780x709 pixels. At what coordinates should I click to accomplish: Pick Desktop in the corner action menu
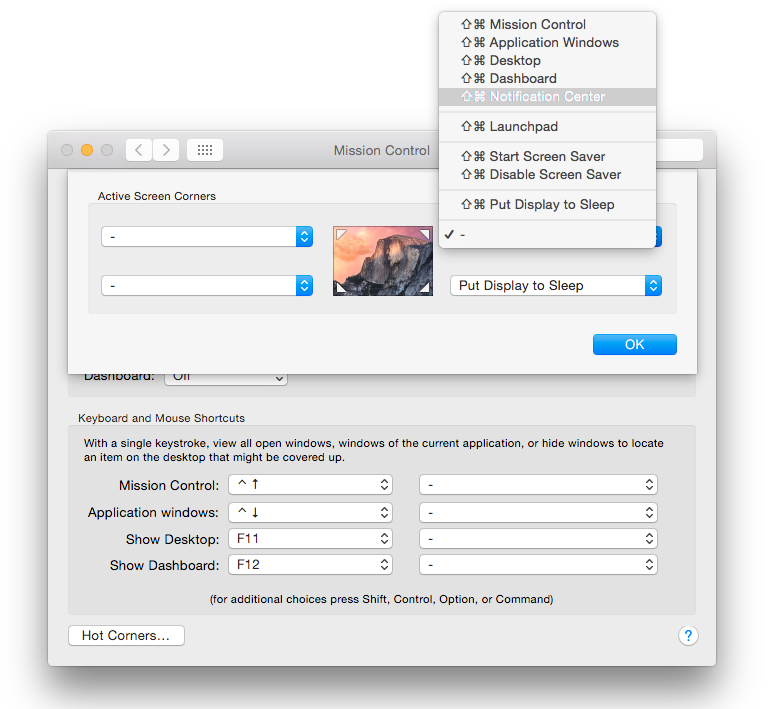547,60
